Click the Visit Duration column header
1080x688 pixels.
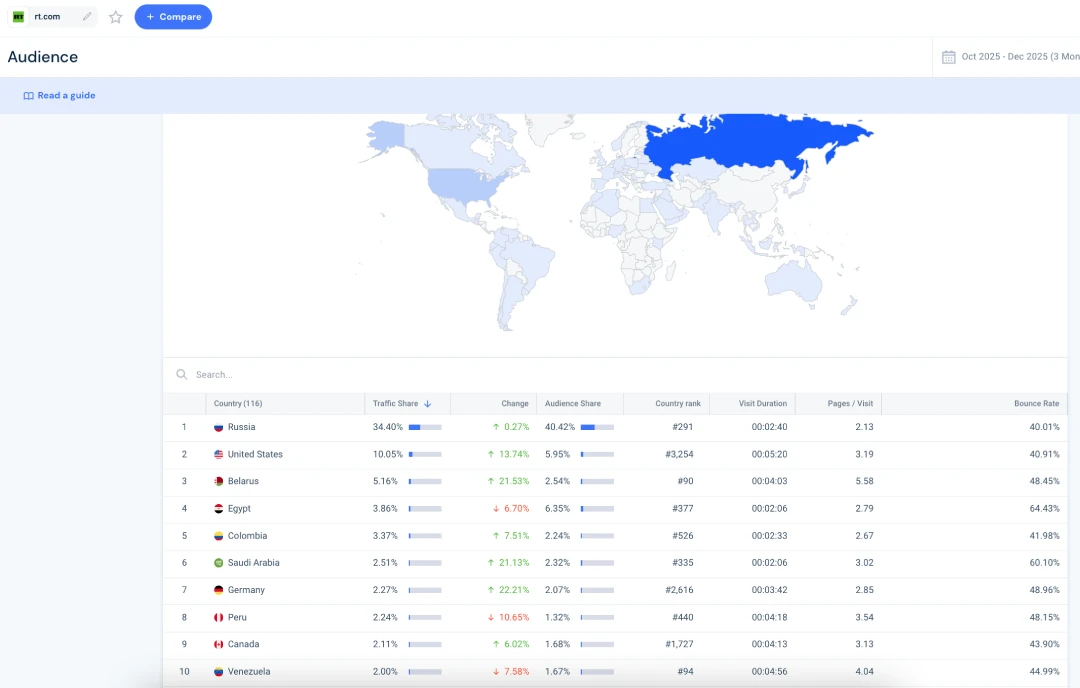[x=762, y=404]
